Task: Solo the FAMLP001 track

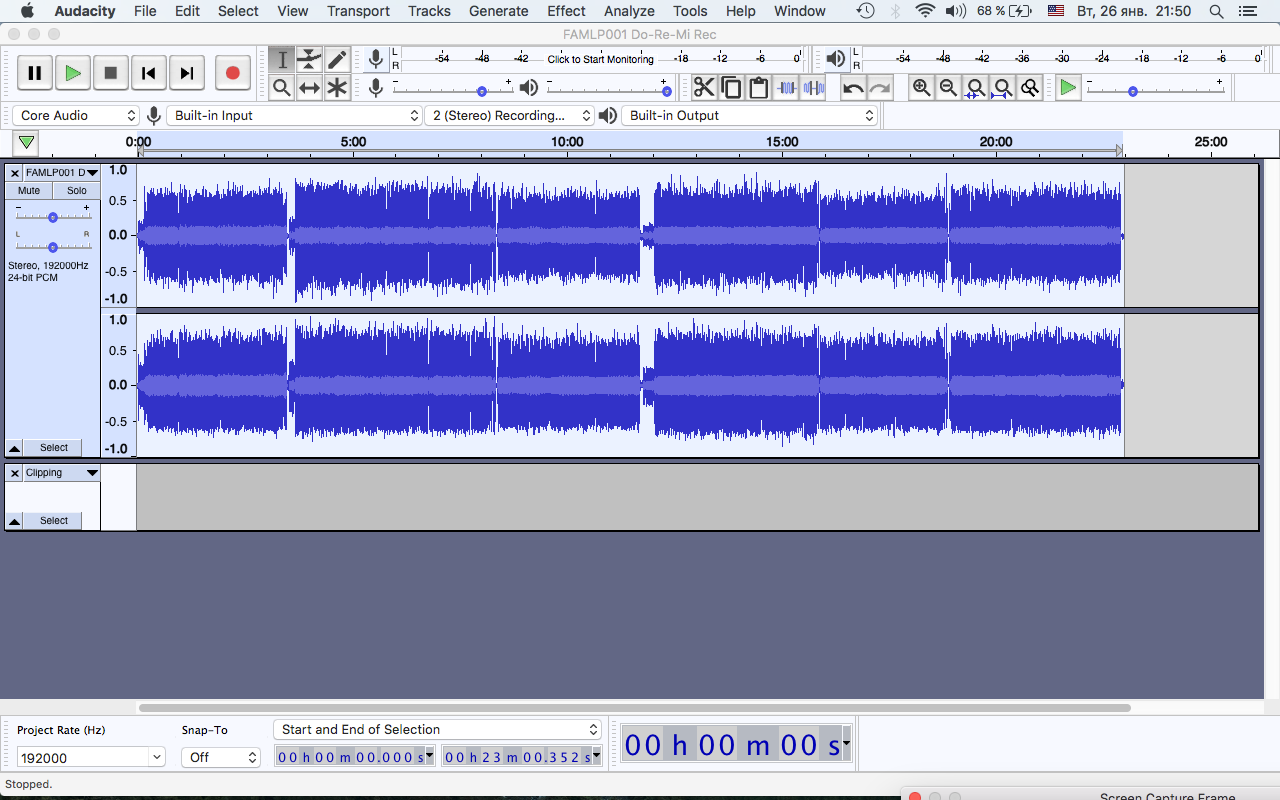Action: (x=77, y=190)
